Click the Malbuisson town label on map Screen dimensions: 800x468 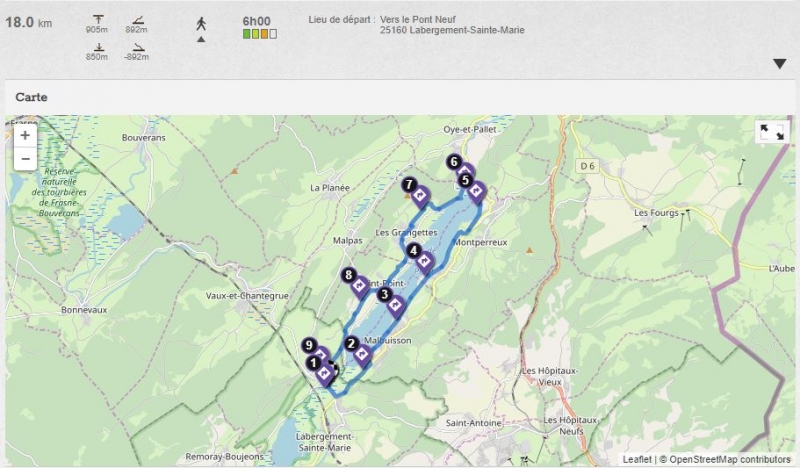388,340
